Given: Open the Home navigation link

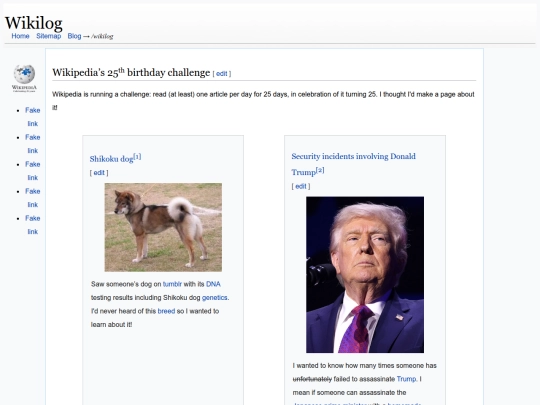Looking at the screenshot, I should (x=20, y=36).
